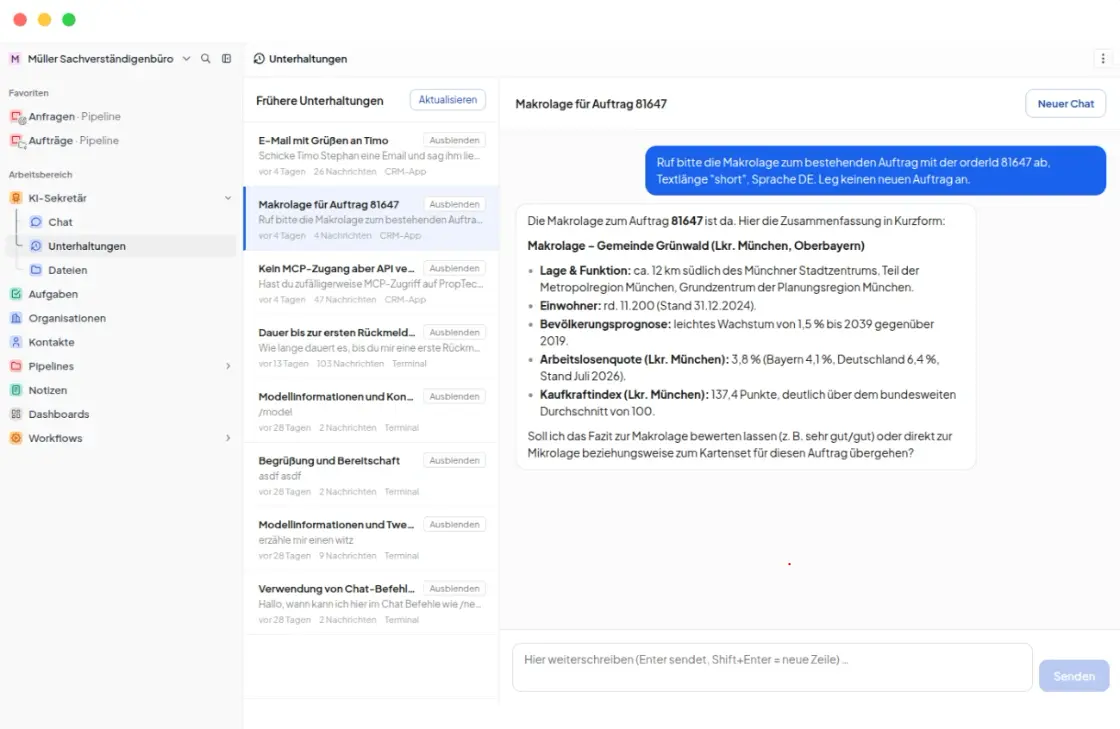1120x729 pixels.
Task: Hide the 'Modellinformationen und Twe...' conversation
Action: [454, 524]
